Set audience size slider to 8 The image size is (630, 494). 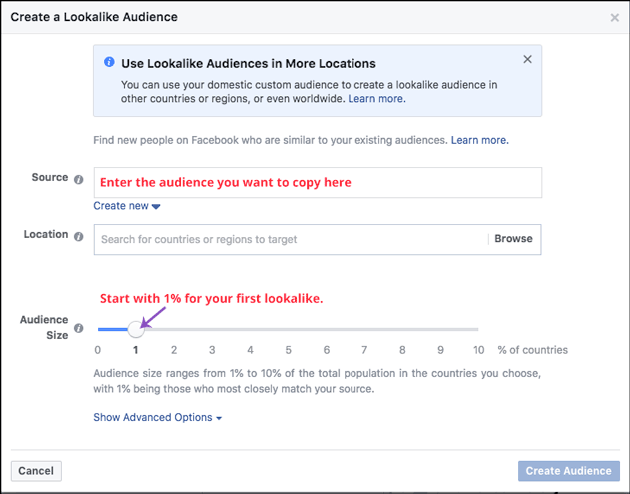tap(402, 329)
